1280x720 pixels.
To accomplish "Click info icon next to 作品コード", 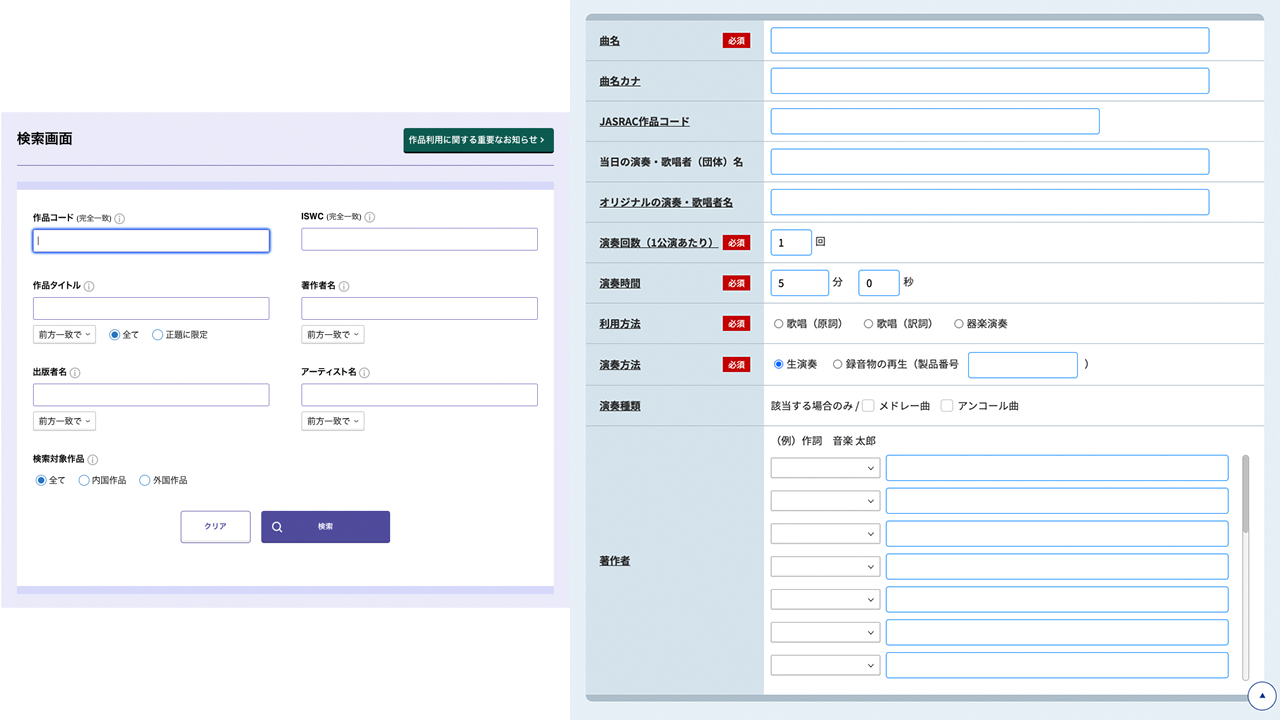I will 119,218.
